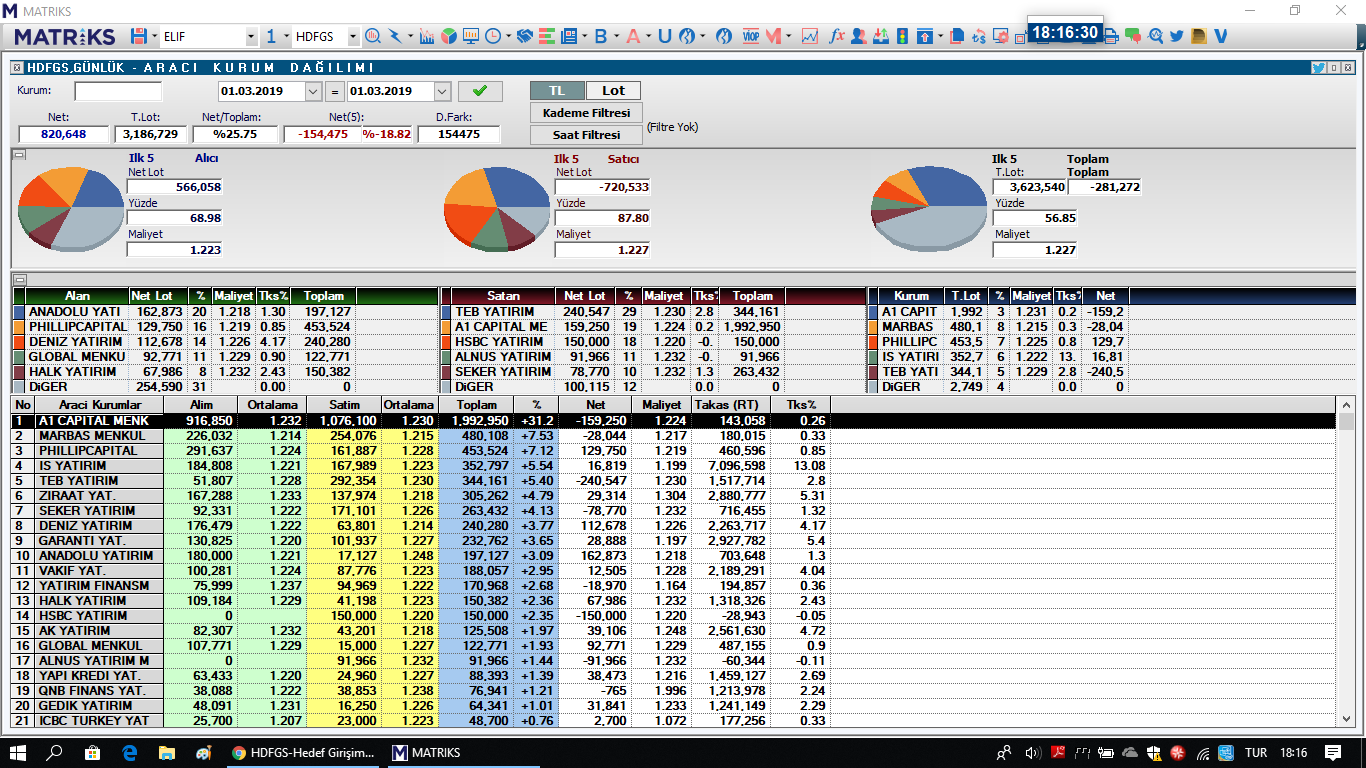Click the blue V toolbar icon
This screenshot has height=768, width=1366.
[x=1220, y=37]
